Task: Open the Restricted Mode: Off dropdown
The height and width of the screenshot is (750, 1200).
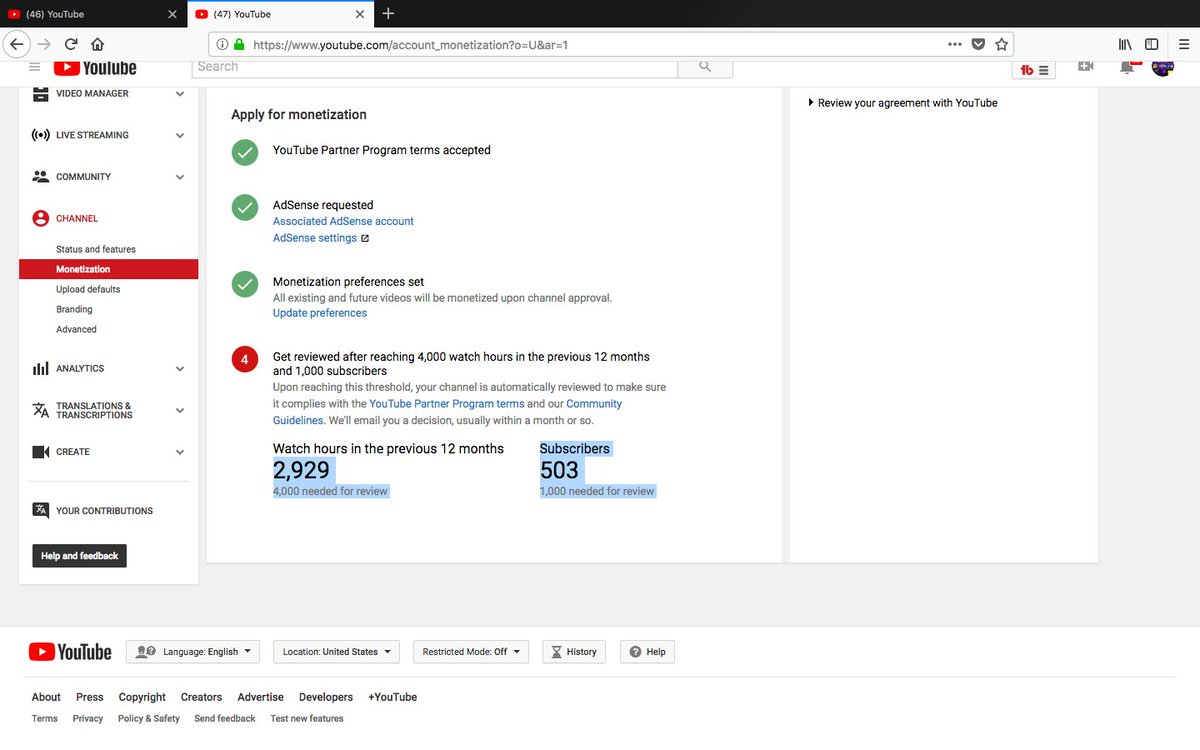Action: 472,652
